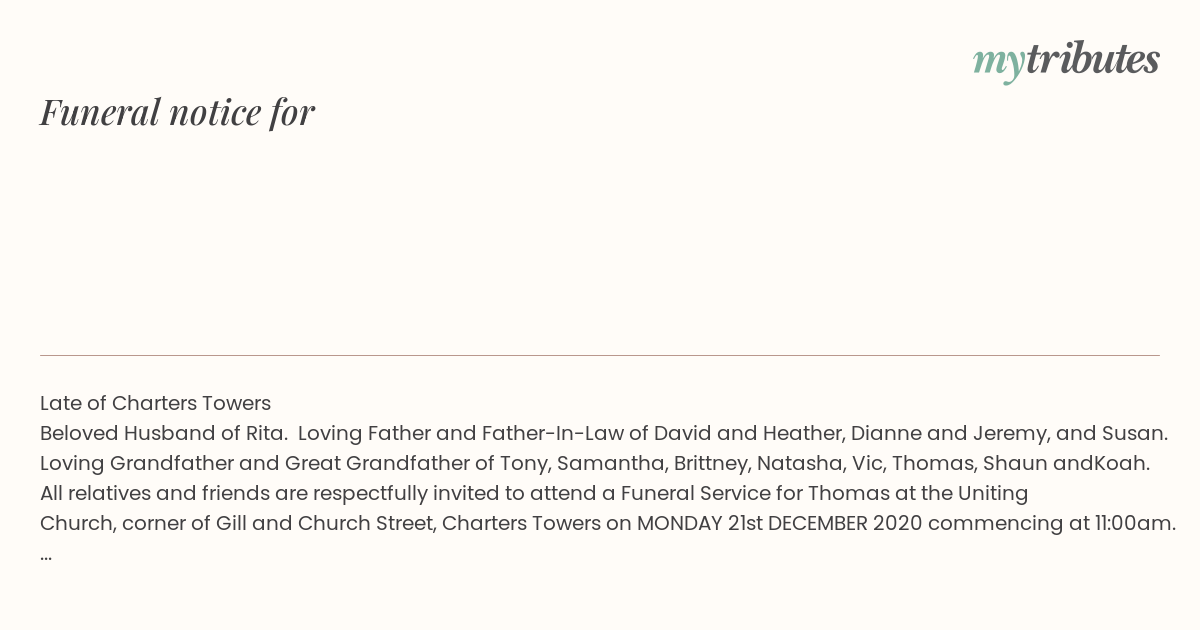Click the mytributes logo
Image resolution: width=1200 pixels, height=630 pixels.
pos(1066,60)
